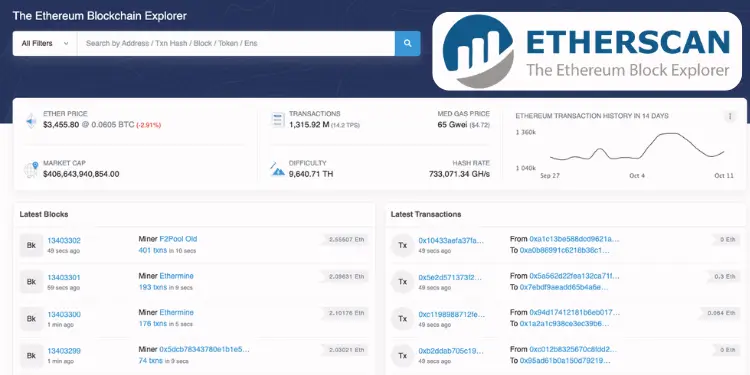Open transaction 0x10433aefa37fa

coord(451,241)
